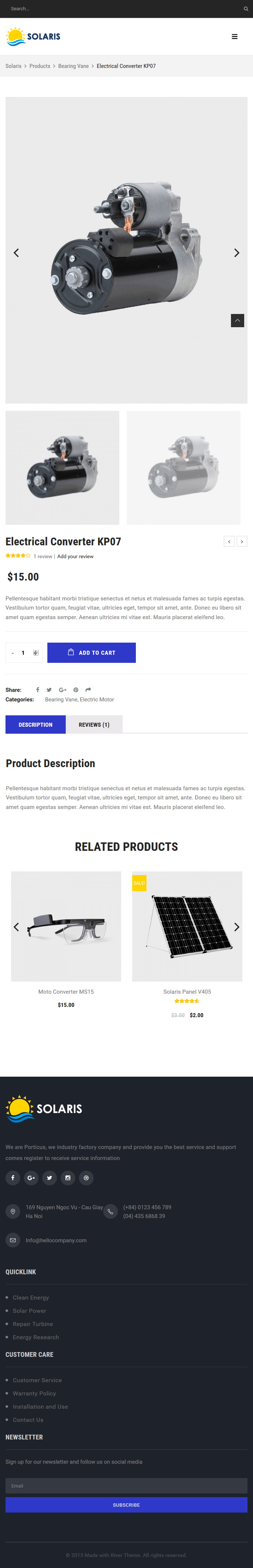This screenshot has height=1568, width=253.
Task: Open footer Instagram social icon
Action: [x=68, y=1178]
